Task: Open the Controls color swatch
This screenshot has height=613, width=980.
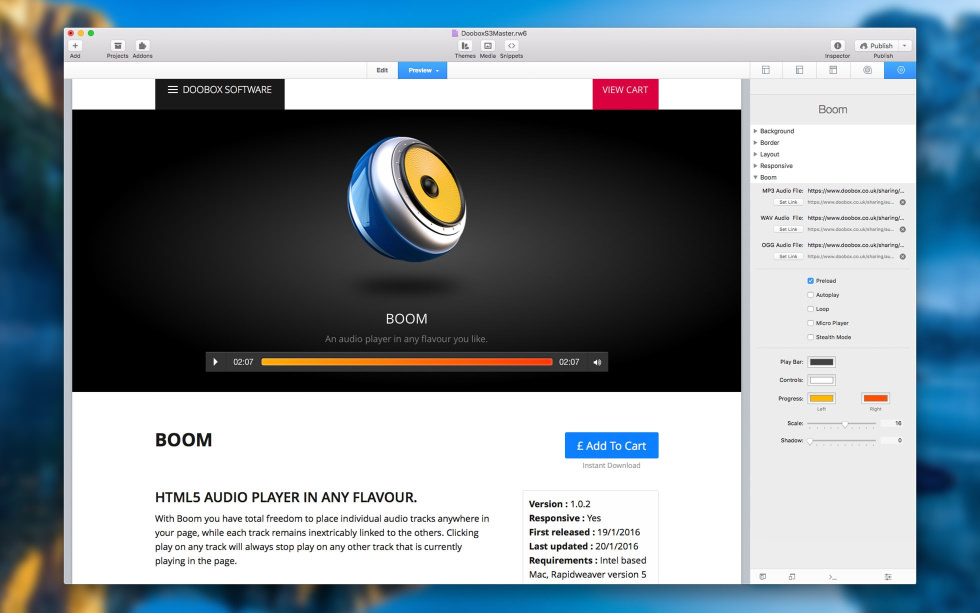Action: [x=821, y=380]
